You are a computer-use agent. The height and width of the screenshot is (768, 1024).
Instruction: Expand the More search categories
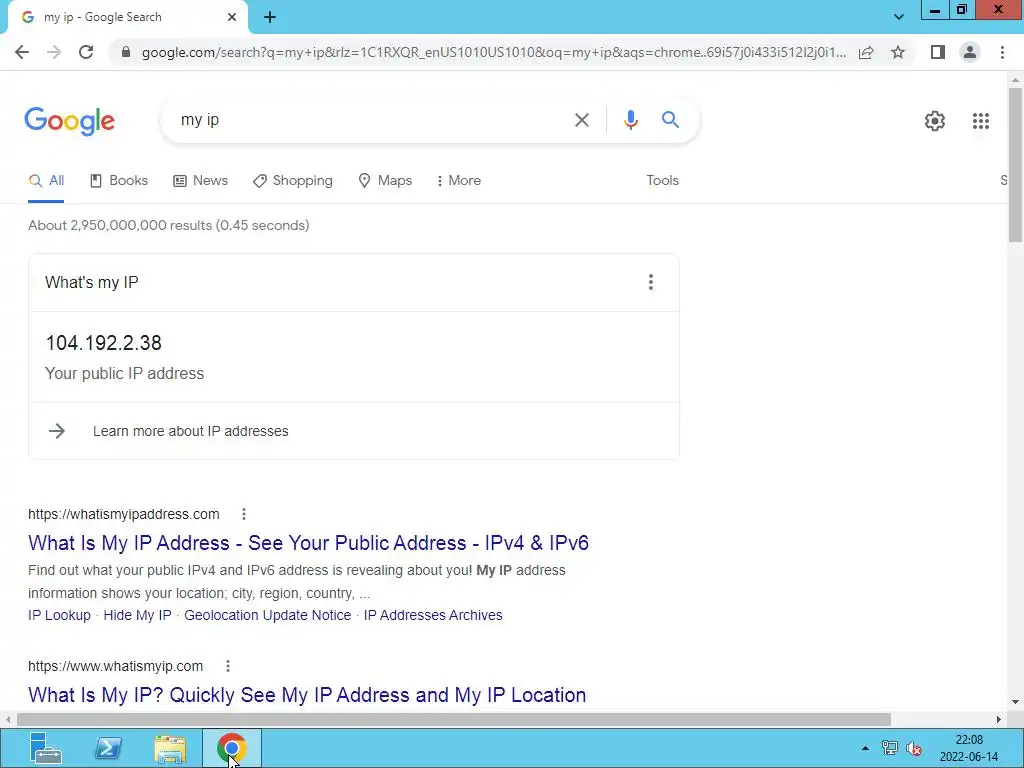[458, 181]
